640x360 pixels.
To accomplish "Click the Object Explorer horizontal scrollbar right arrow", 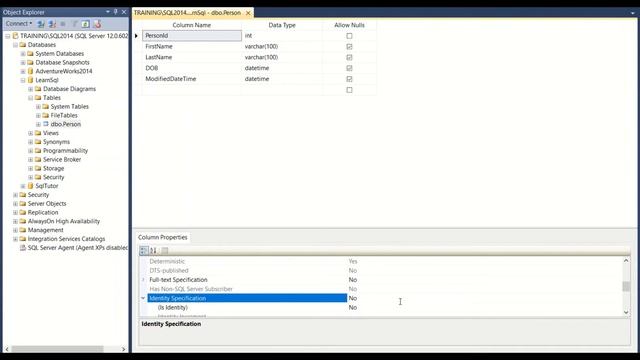I will (123, 349).
